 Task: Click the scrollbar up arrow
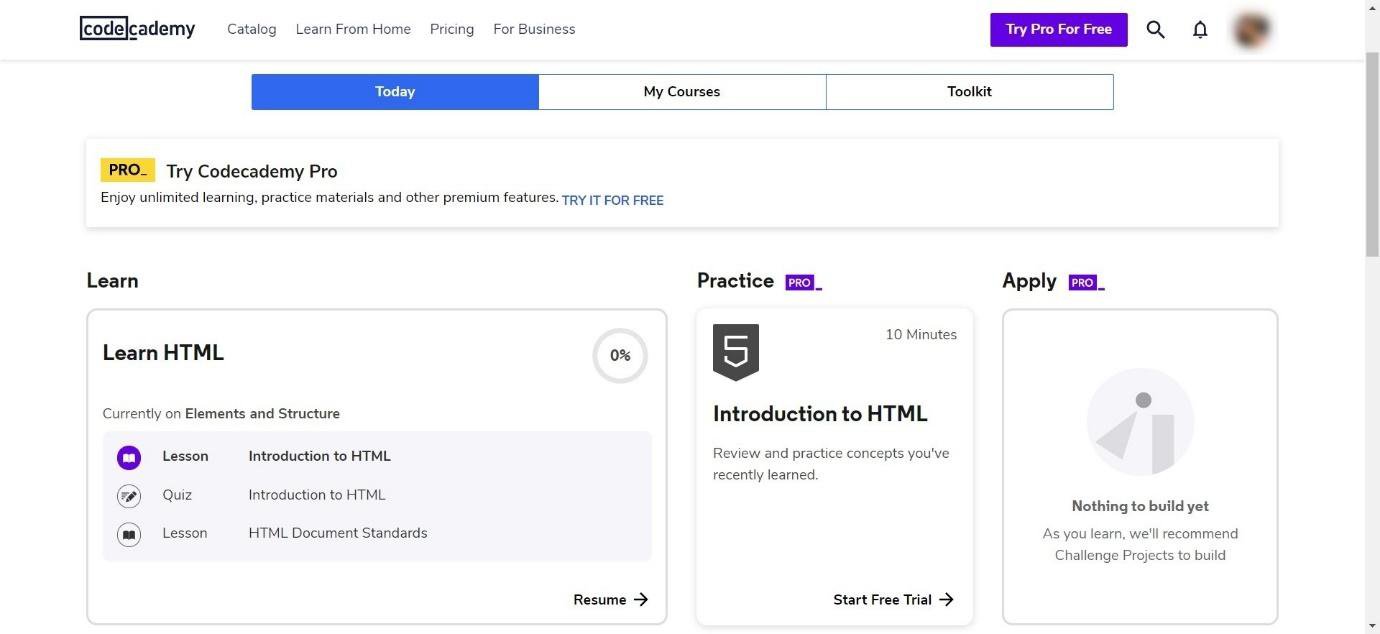(x=1372, y=7)
